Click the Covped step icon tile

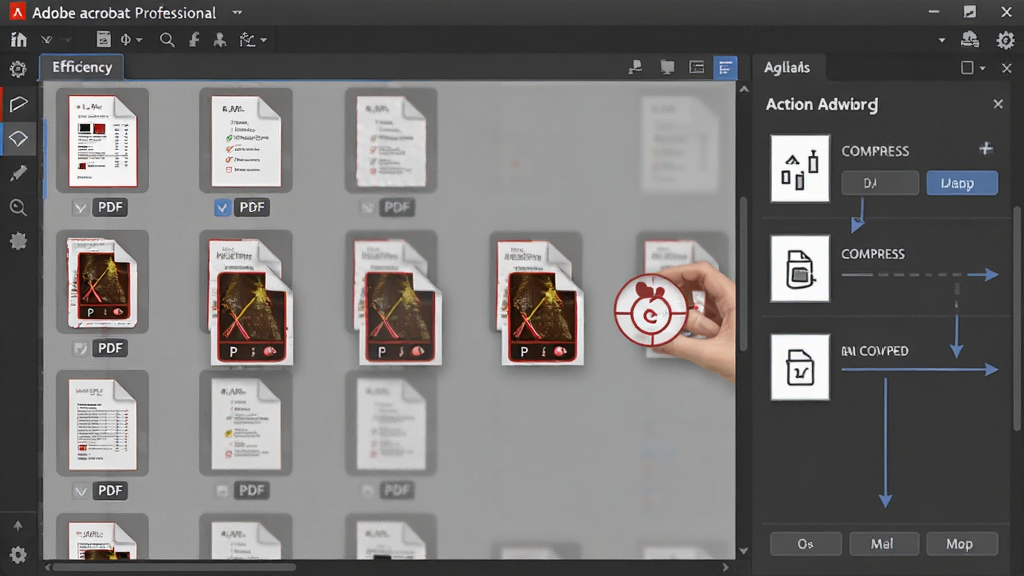coord(800,367)
